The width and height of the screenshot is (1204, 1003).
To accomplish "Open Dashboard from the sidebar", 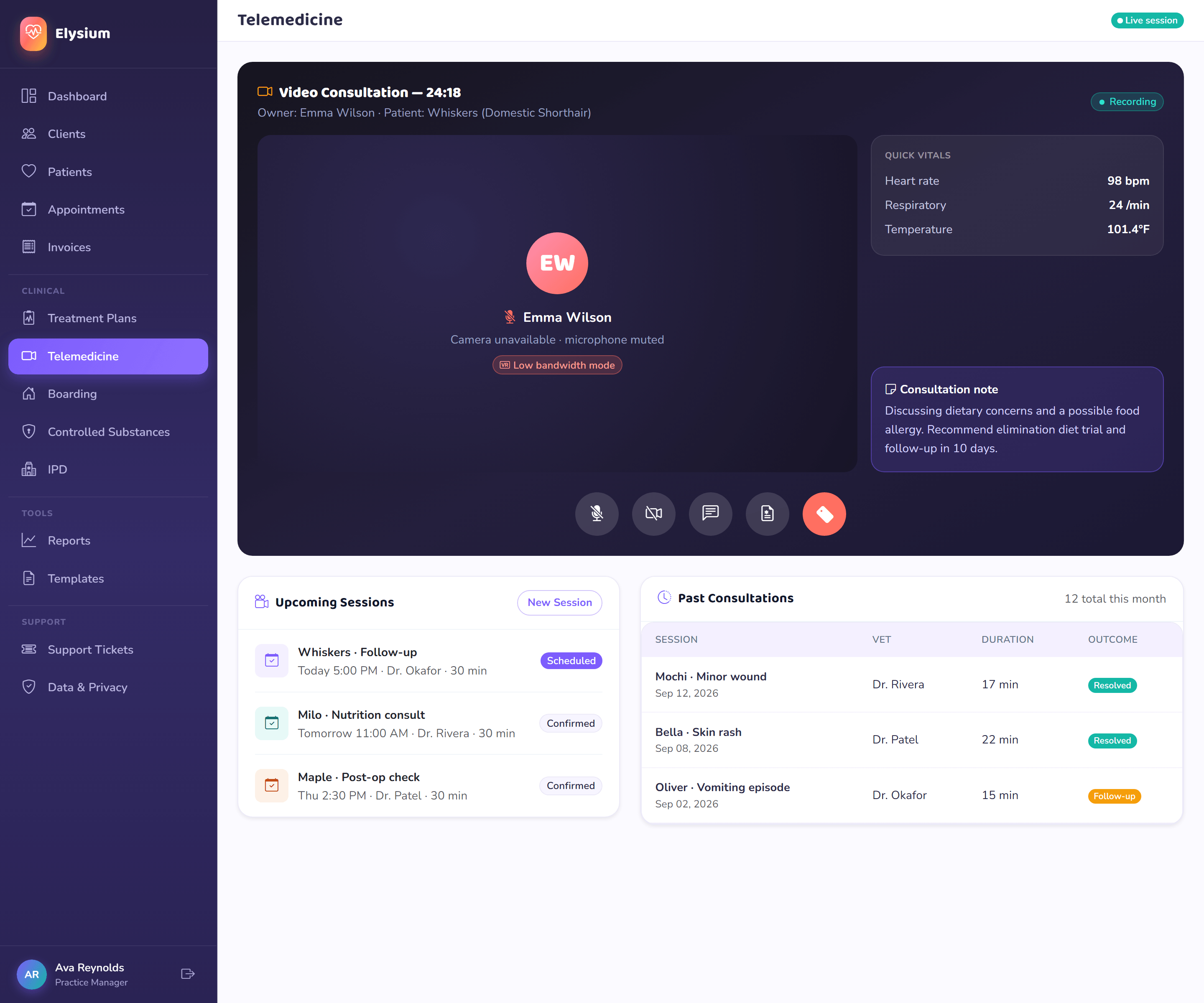I will coord(108,96).
